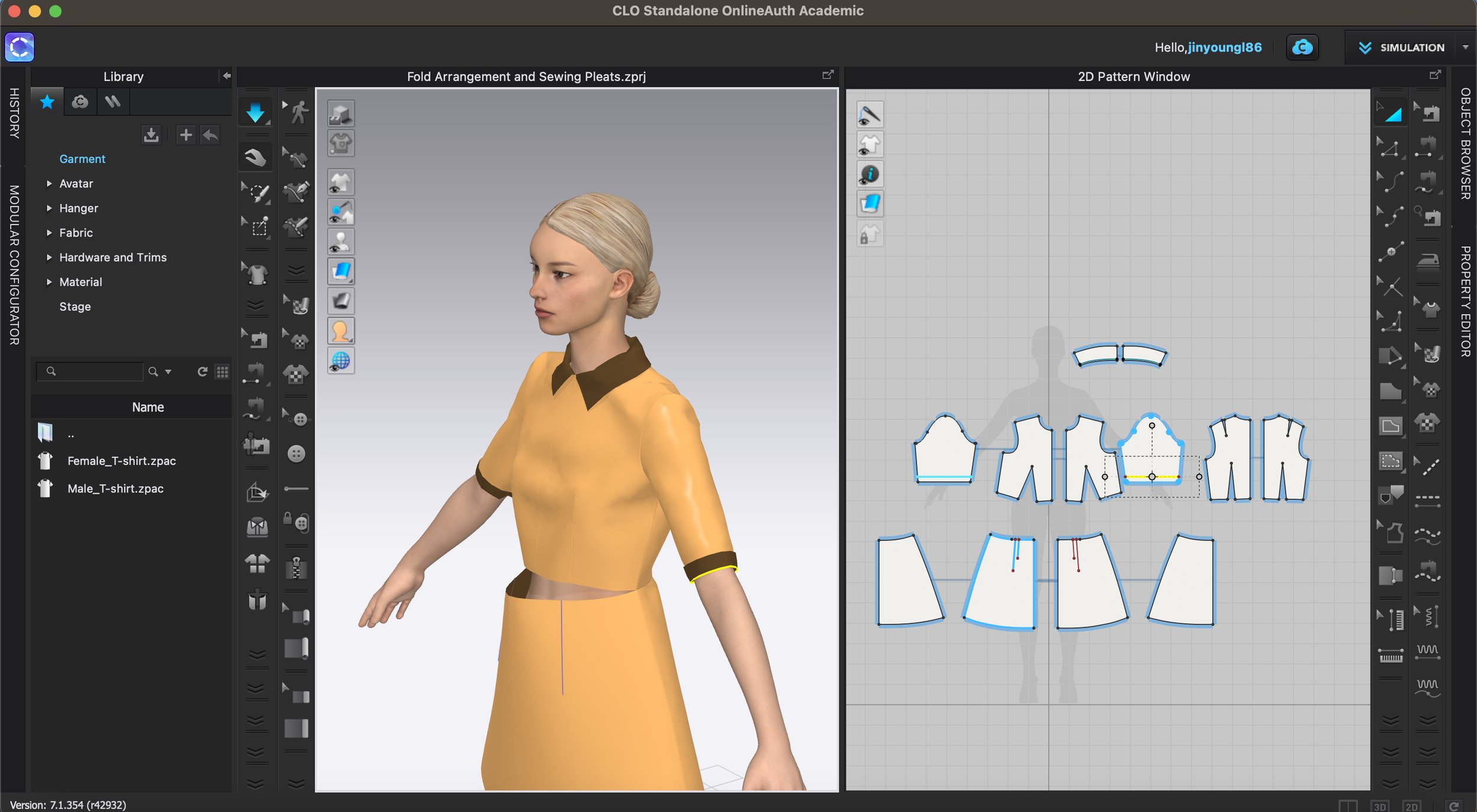The image size is (1477, 812).
Task: Click SIMULATION mode button
Action: click(1401, 47)
